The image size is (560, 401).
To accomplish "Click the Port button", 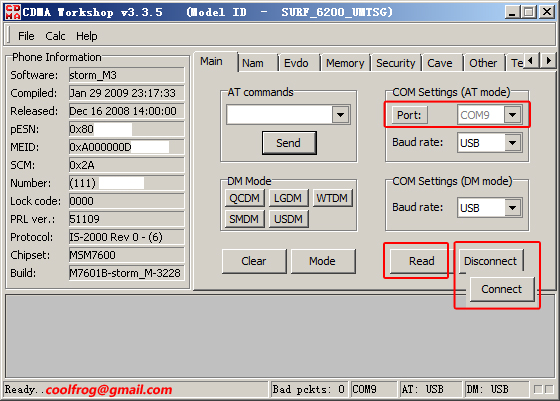I will pyautogui.click(x=409, y=115).
